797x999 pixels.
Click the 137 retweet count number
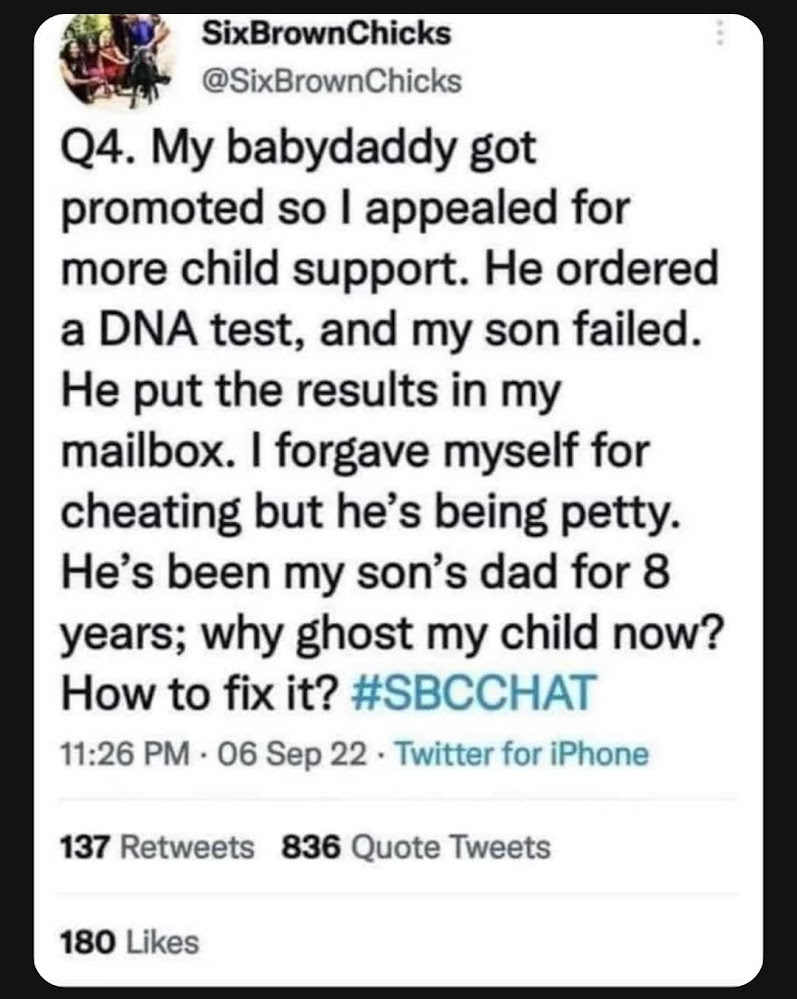click(86, 847)
